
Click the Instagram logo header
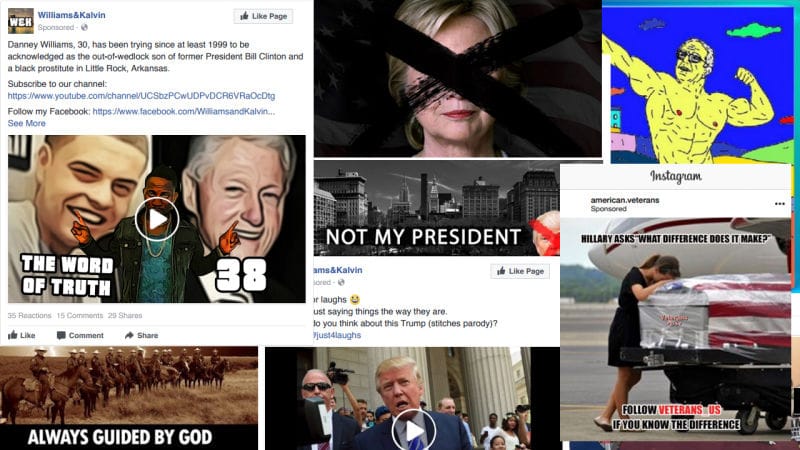click(676, 177)
